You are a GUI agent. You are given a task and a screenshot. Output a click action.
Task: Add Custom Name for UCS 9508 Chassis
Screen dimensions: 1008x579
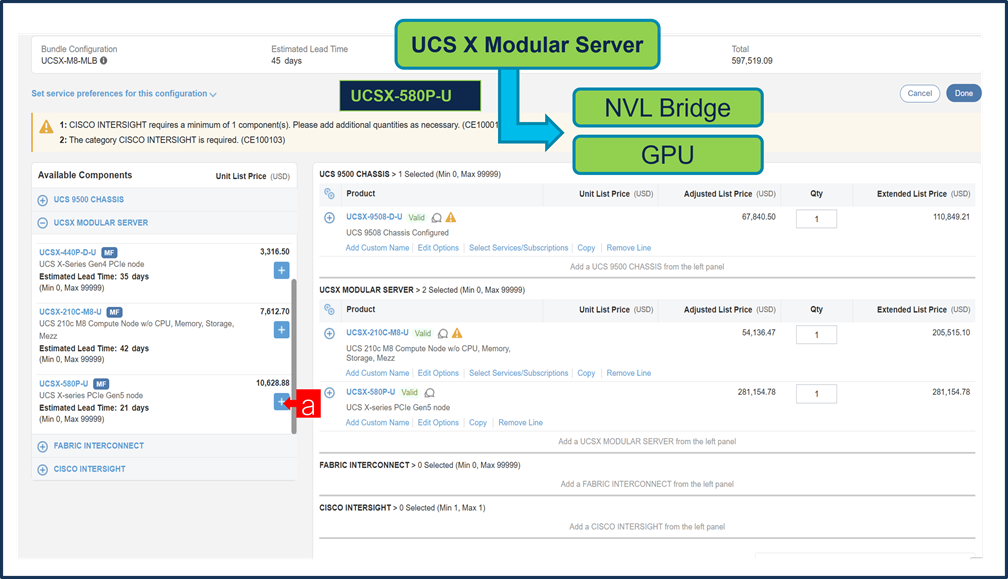[377, 248]
